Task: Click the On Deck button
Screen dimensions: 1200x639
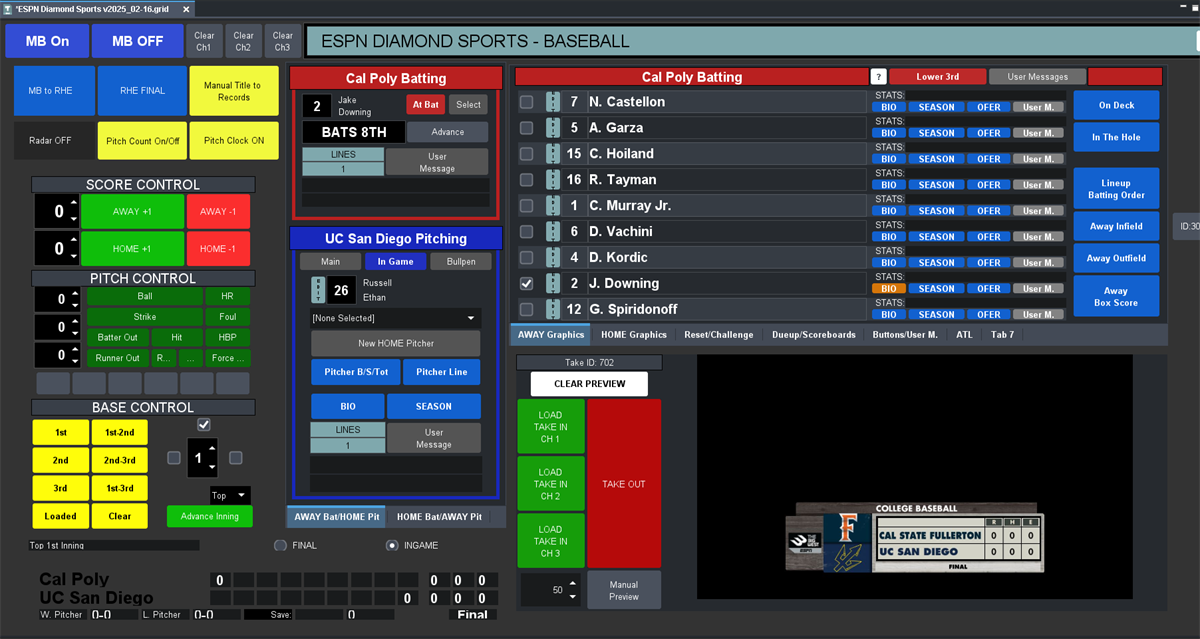Action: (1116, 106)
